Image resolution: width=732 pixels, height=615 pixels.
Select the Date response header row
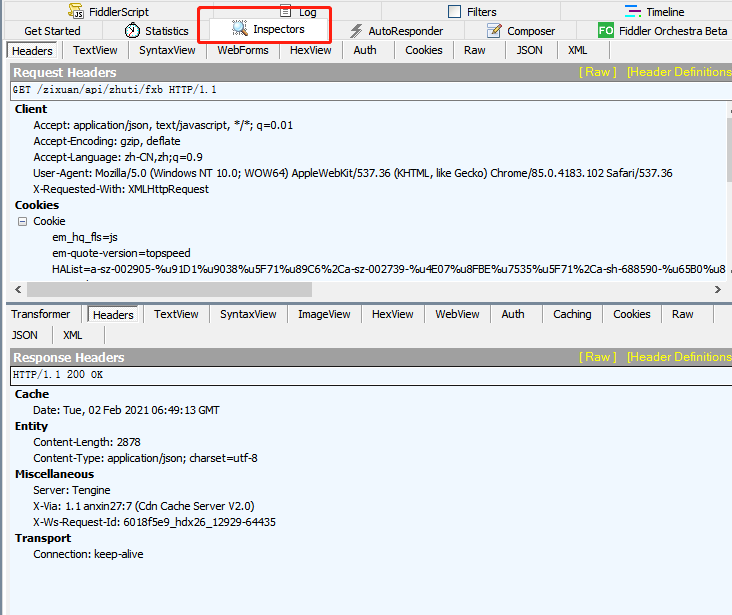pyautogui.click(x=126, y=410)
